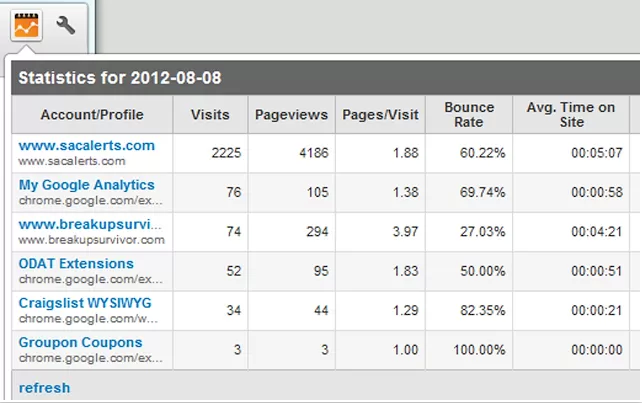Image resolution: width=642 pixels, height=403 pixels.
Task: Select the 1.00 pages/visit value
Action: [x=406, y=350]
